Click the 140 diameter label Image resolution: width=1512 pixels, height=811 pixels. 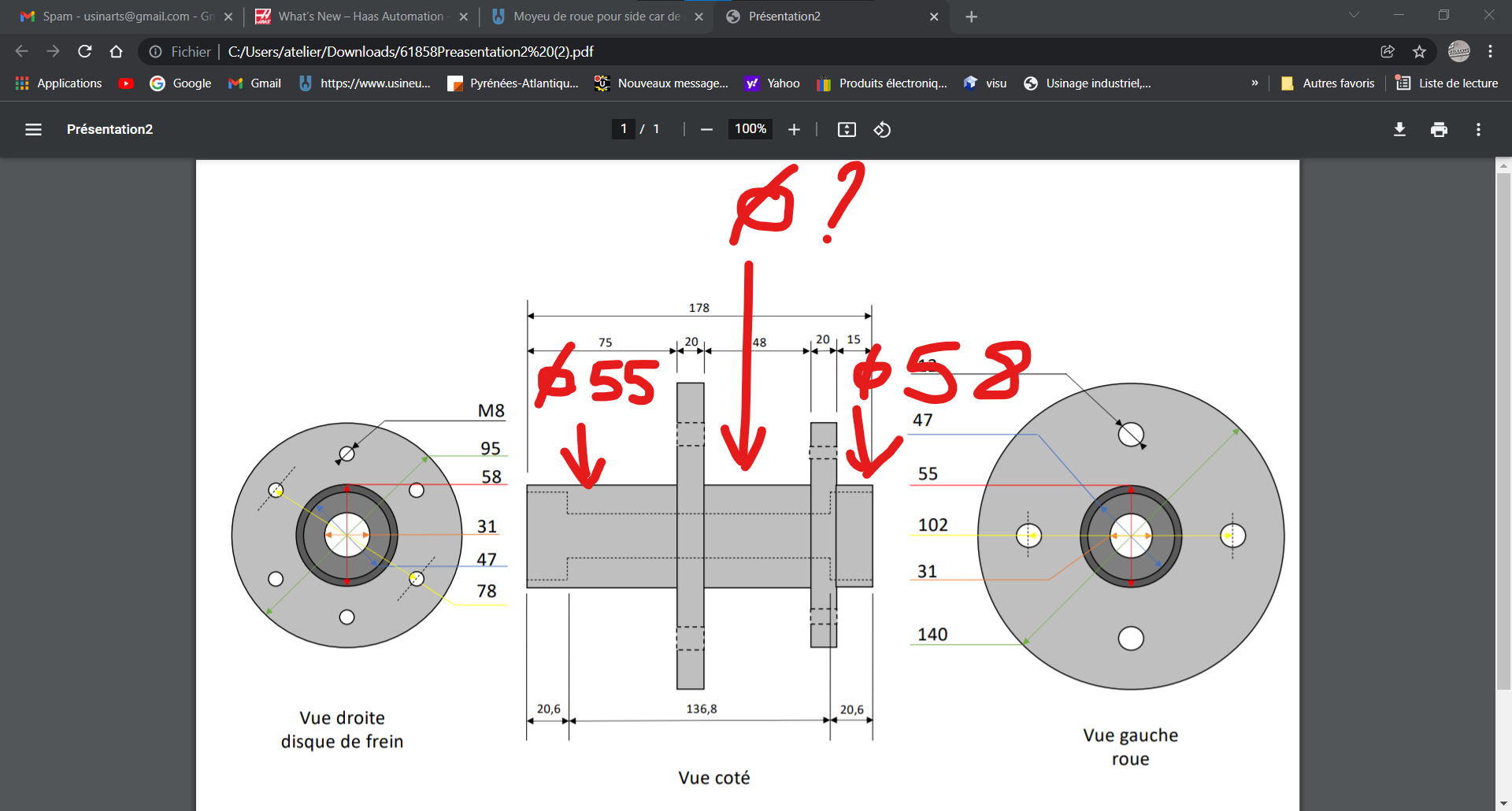click(x=932, y=635)
